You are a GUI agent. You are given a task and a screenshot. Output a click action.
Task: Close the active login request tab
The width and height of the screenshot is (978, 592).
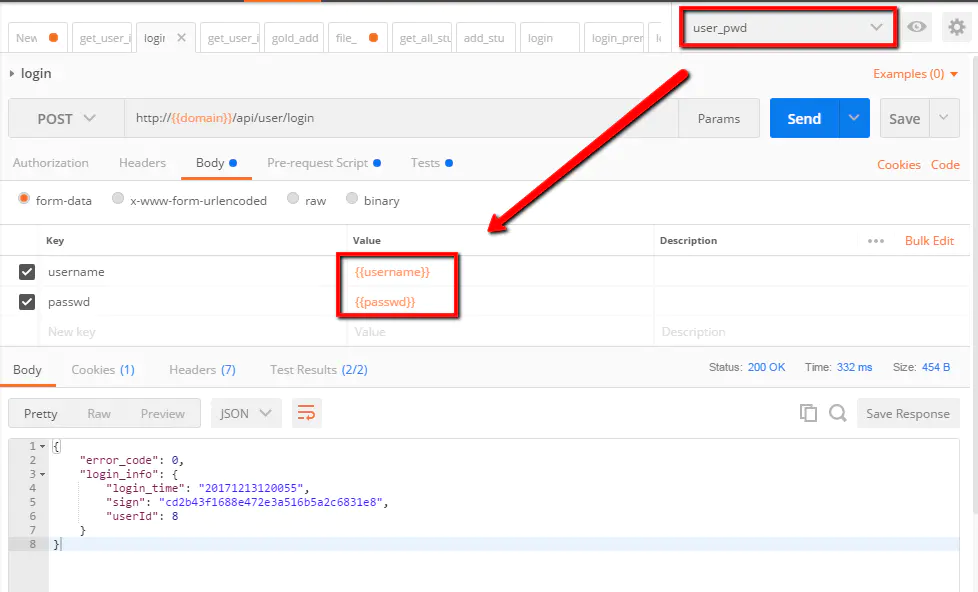[x=182, y=37]
